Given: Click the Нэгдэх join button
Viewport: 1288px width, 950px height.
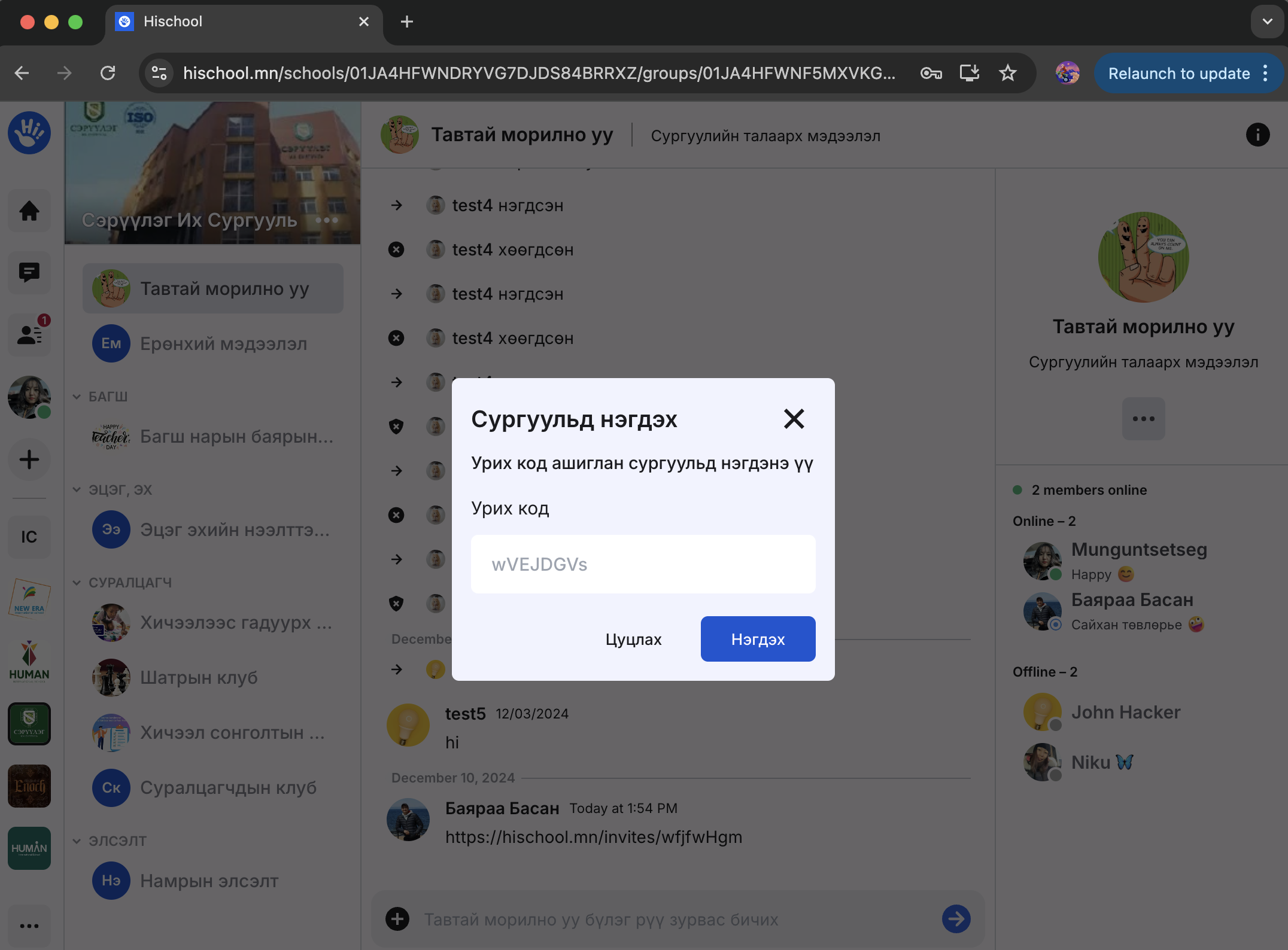Looking at the screenshot, I should coord(758,639).
